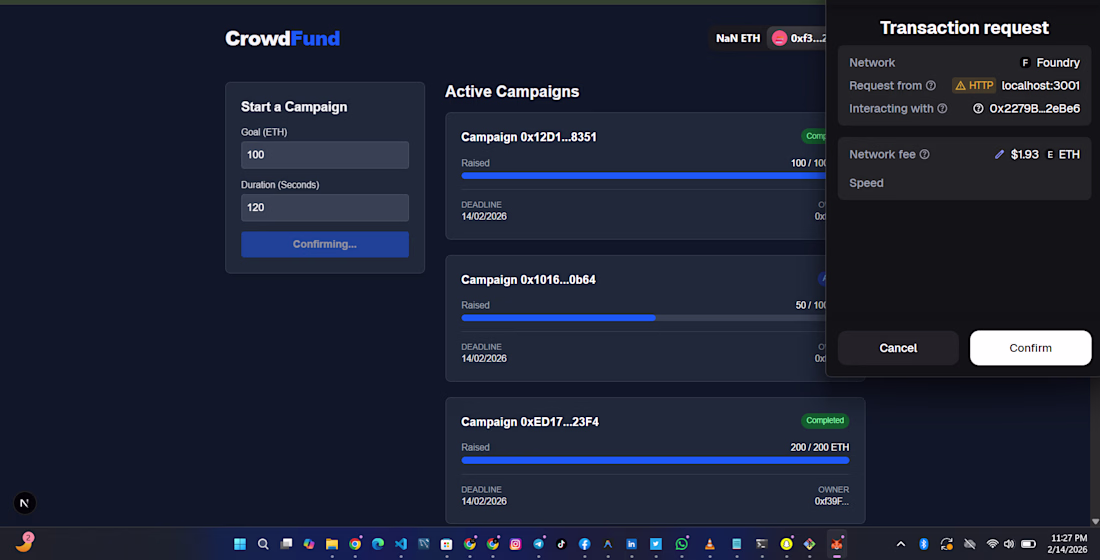The height and width of the screenshot is (560, 1100).
Task: Click the localhost:3001 request origin
Action: pyautogui.click(x=1040, y=86)
